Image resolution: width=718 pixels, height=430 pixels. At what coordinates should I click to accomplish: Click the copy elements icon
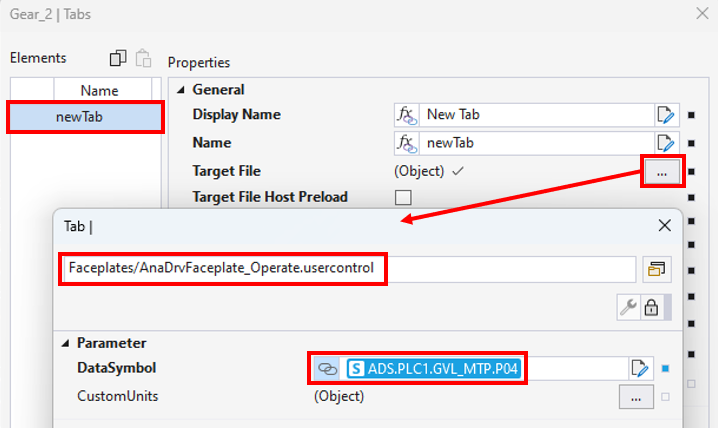[118, 59]
